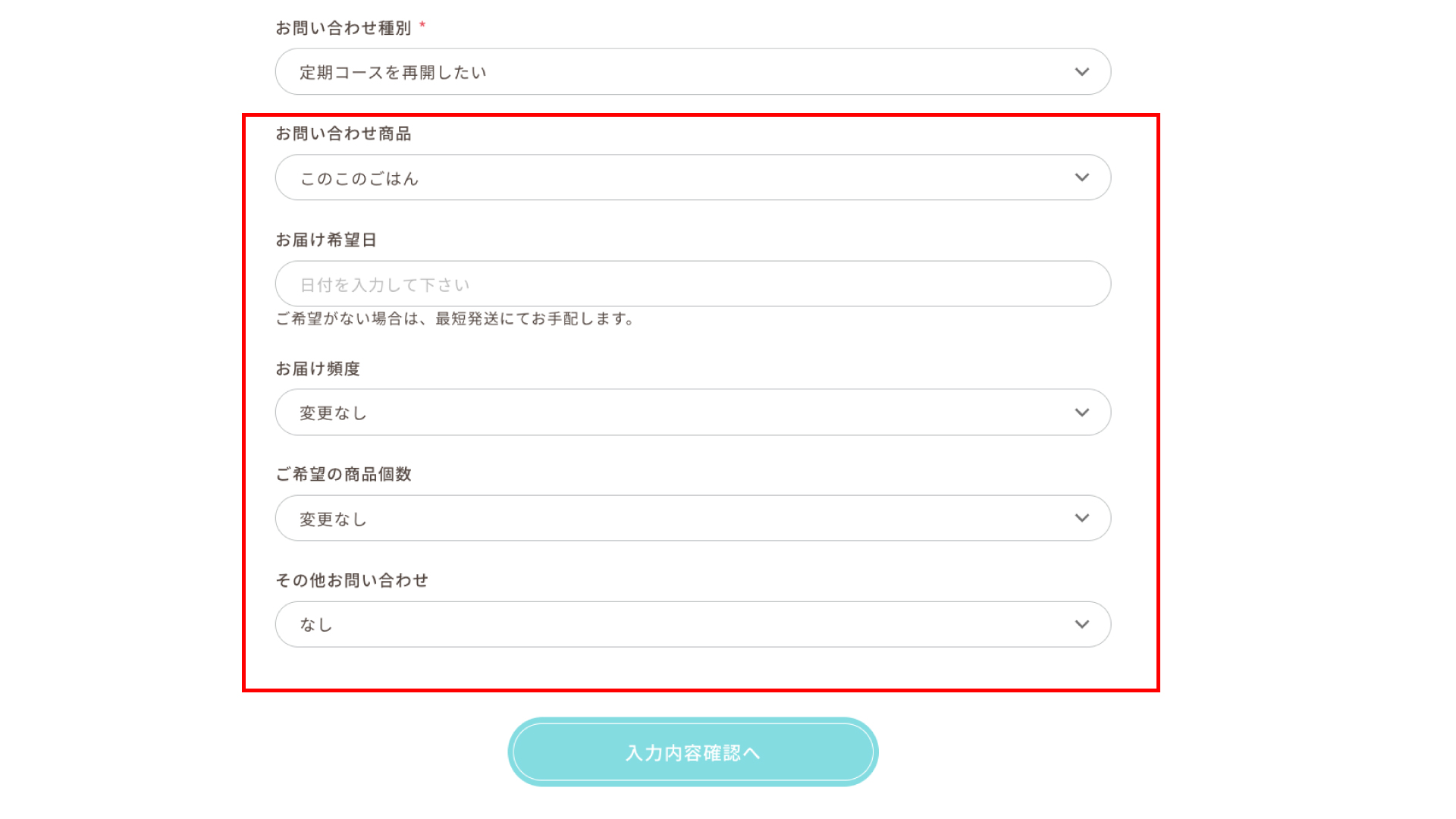Open the 定期コースを再開したい selection box
1456x819 pixels.
[x=693, y=72]
